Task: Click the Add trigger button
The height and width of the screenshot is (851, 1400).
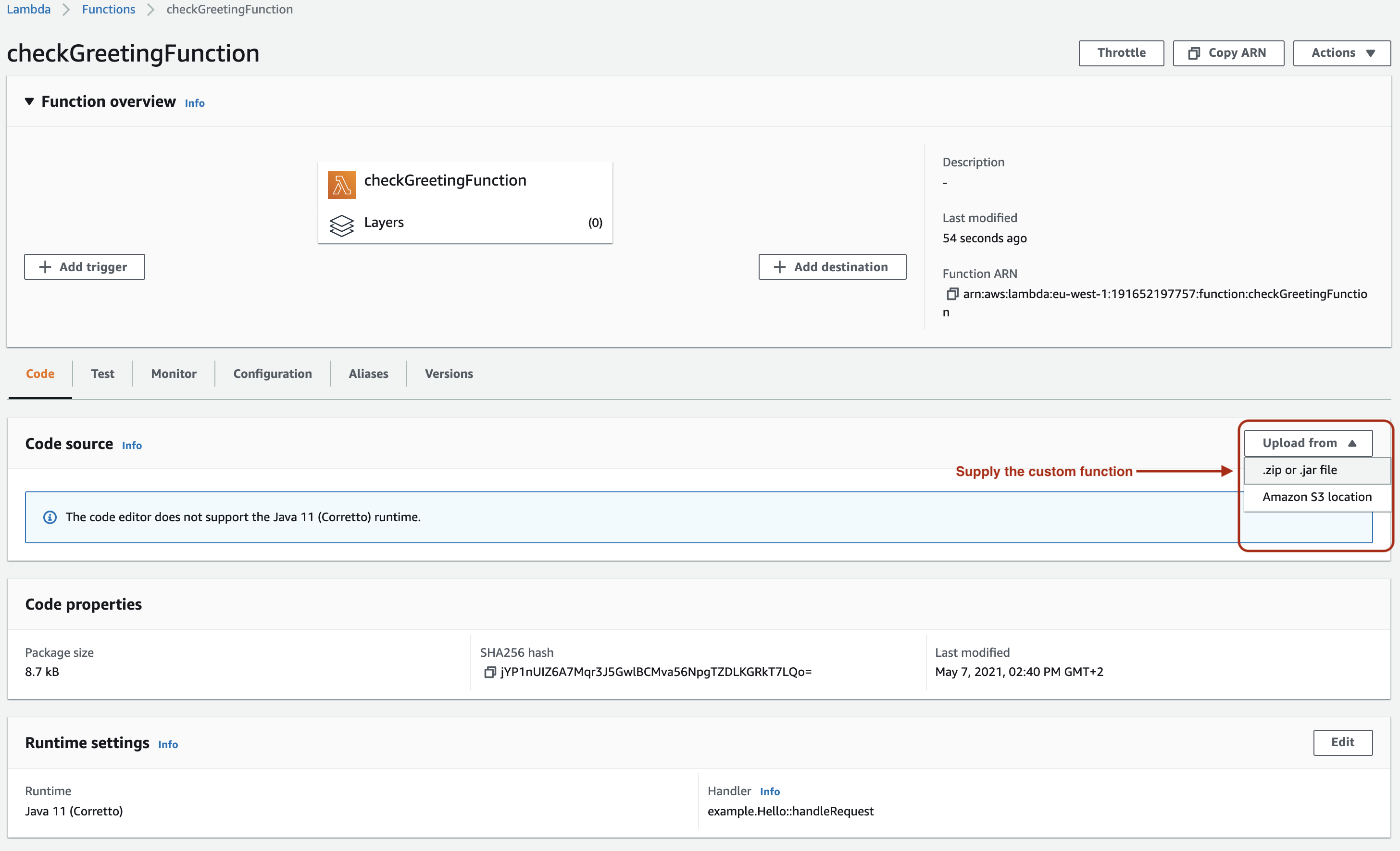Action: [84, 267]
